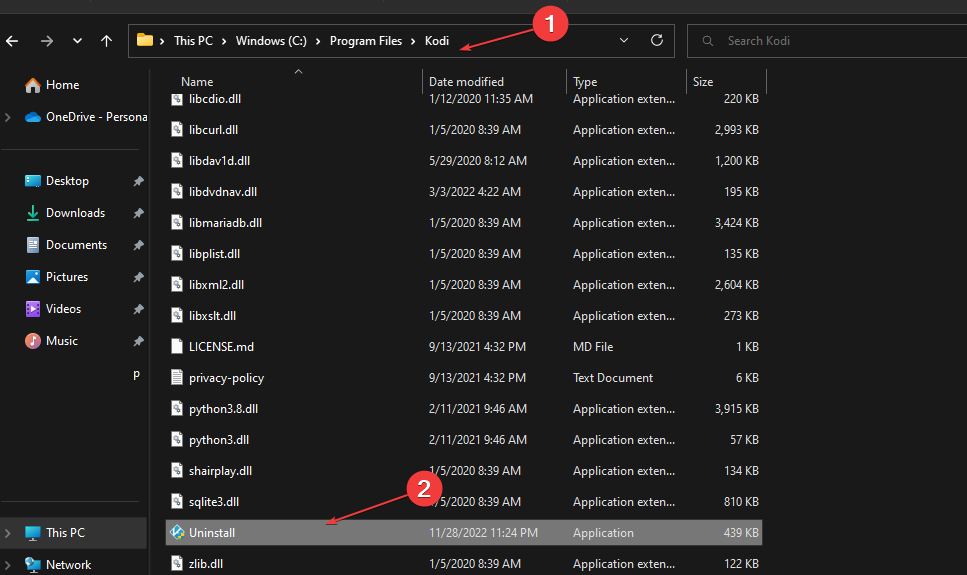Image resolution: width=967 pixels, height=575 pixels.
Task: Click pin icon next to Downloads
Action: pos(139,213)
